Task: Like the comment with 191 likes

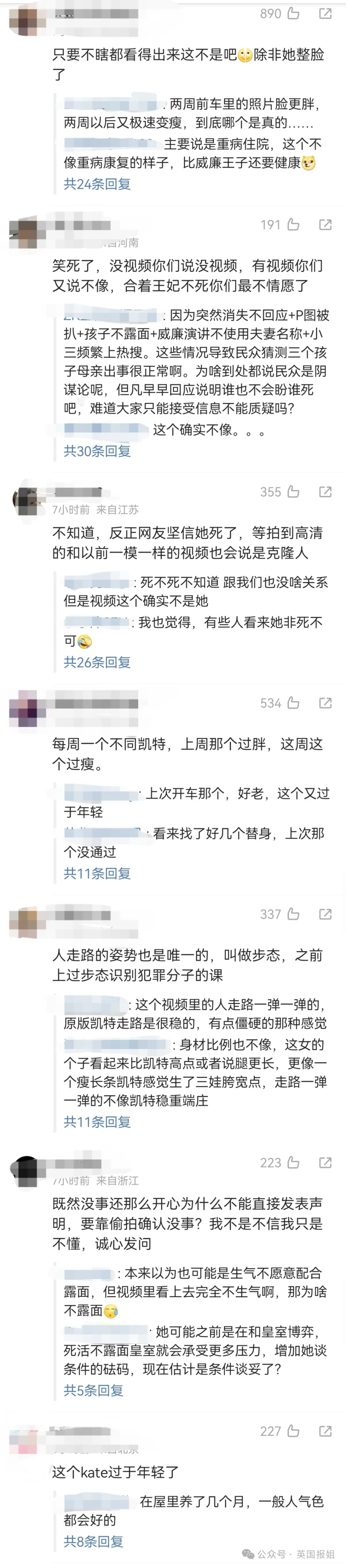Action: [x=293, y=225]
